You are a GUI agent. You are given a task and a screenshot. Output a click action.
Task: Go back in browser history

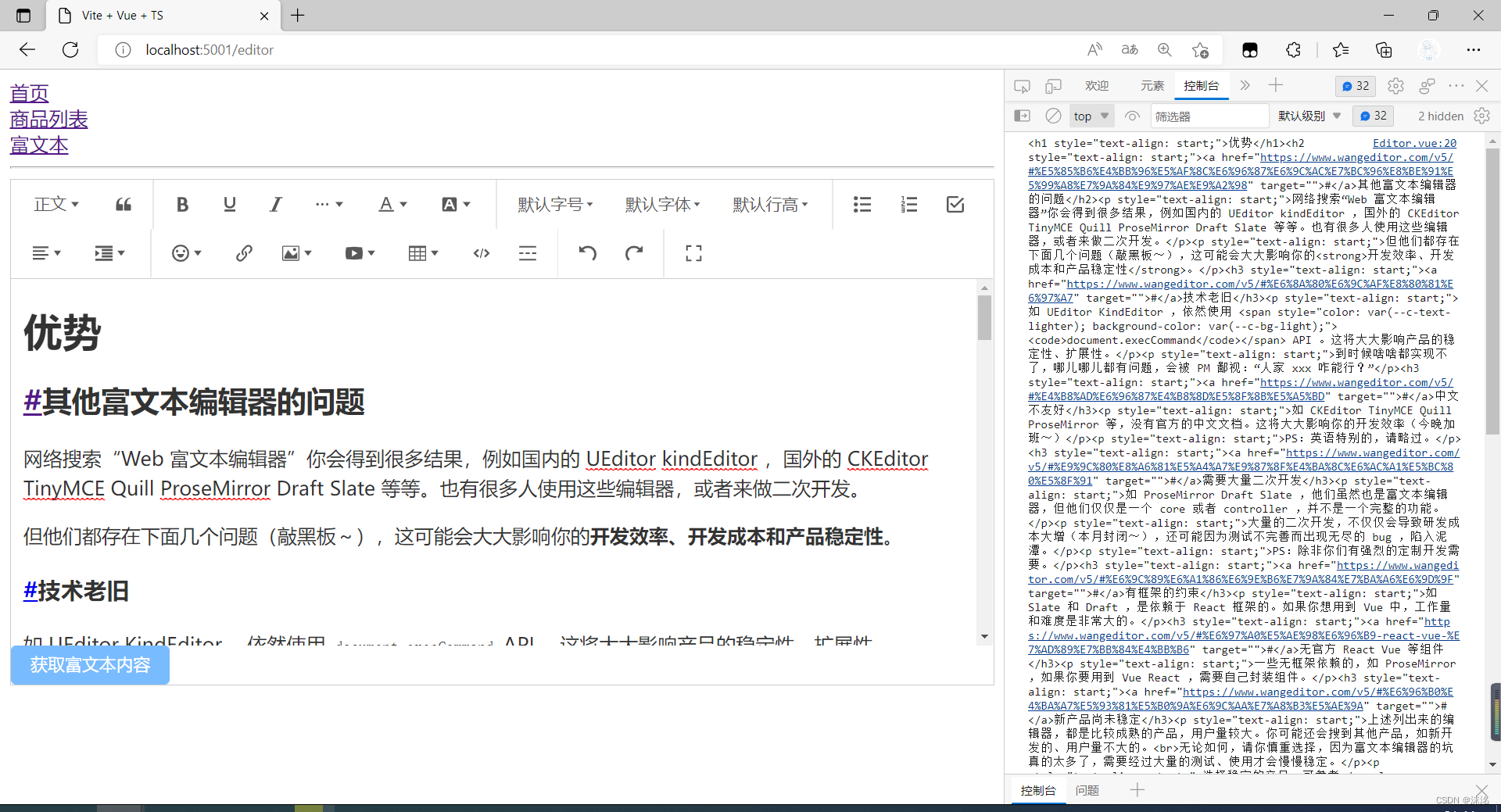tap(27, 50)
